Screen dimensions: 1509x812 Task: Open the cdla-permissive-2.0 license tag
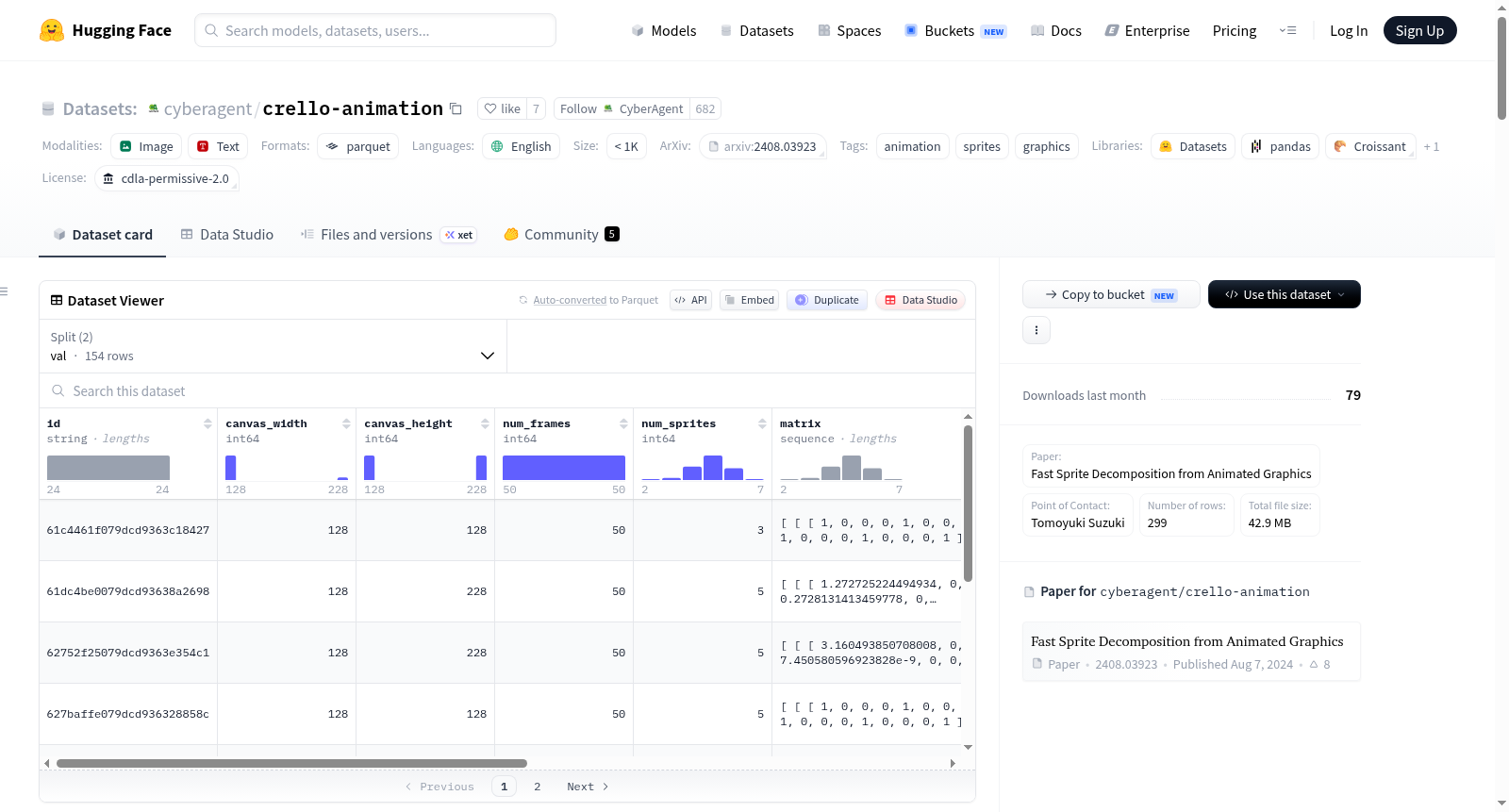(167, 178)
